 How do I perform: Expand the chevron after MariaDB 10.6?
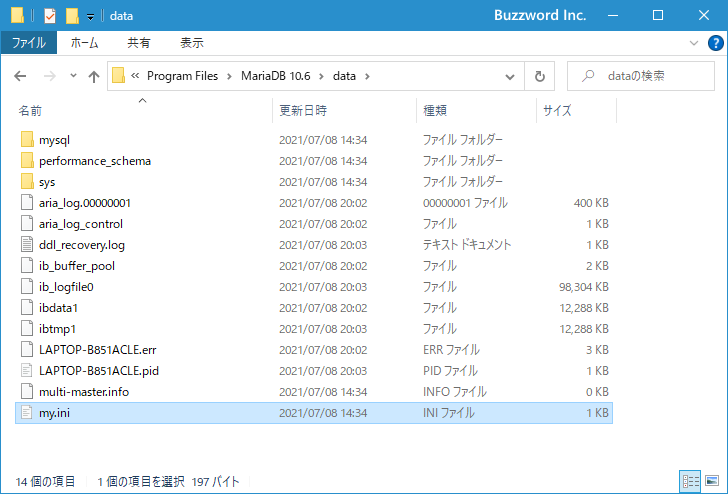tap(321, 76)
